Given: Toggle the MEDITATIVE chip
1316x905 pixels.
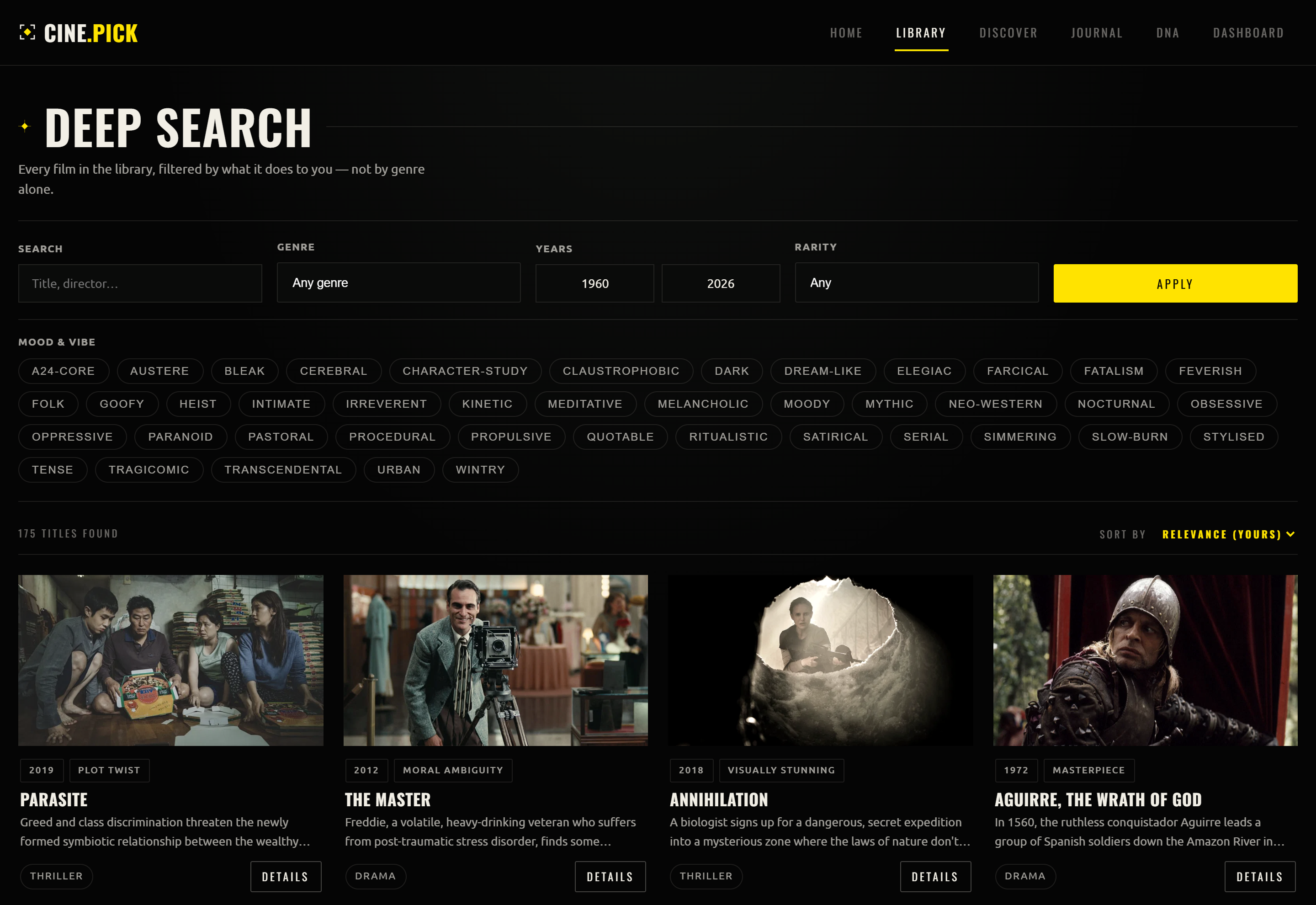Looking at the screenshot, I should (585, 404).
